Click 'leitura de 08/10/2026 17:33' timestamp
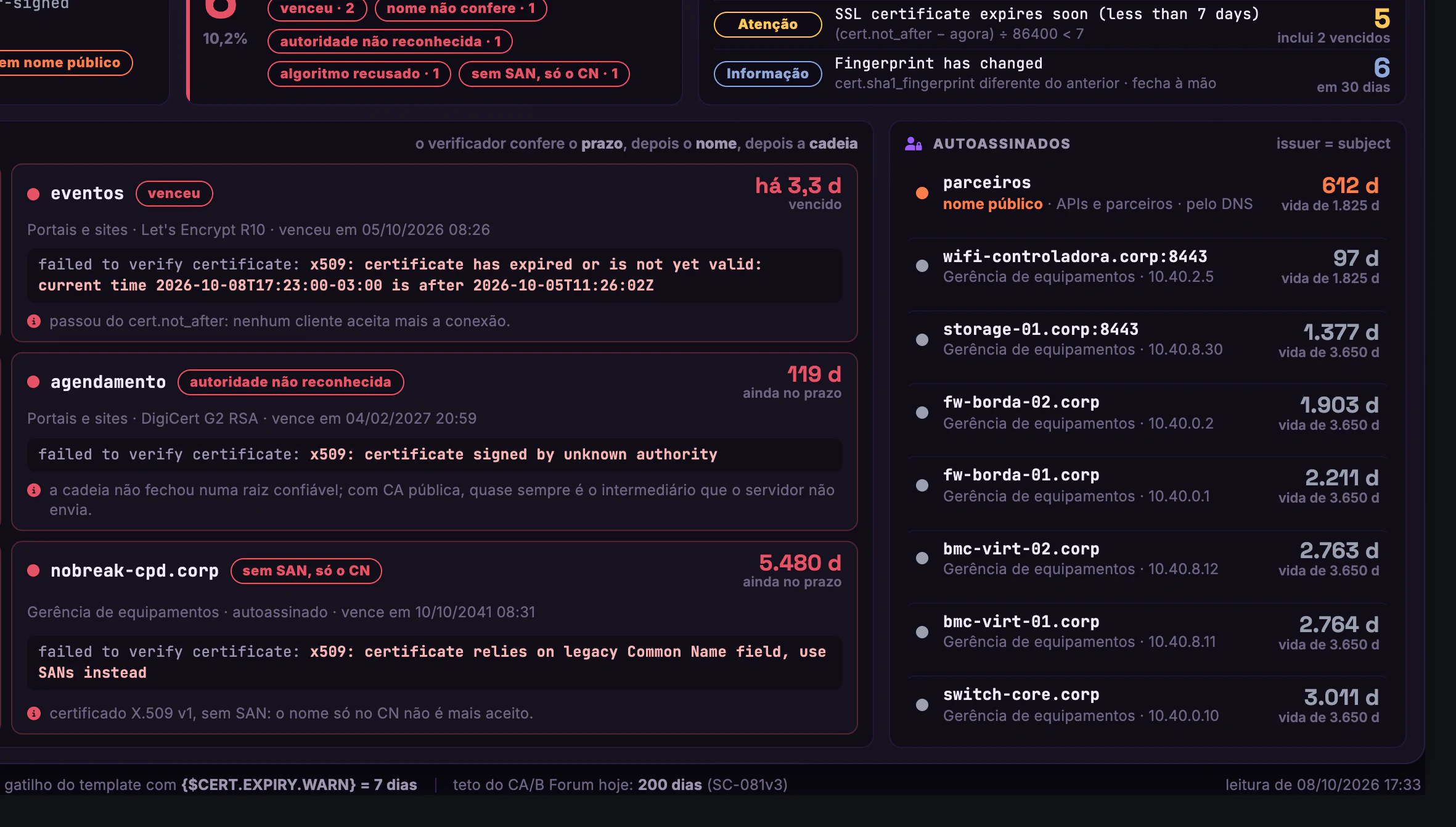 tap(1323, 785)
